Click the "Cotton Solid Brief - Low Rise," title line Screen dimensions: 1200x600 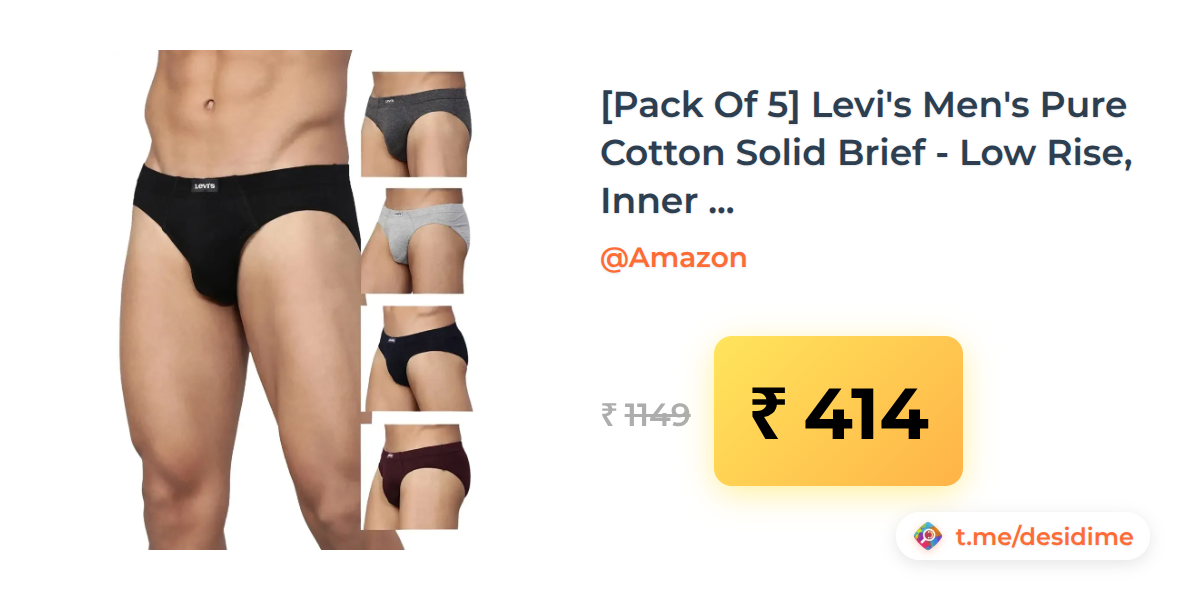point(867,153)
